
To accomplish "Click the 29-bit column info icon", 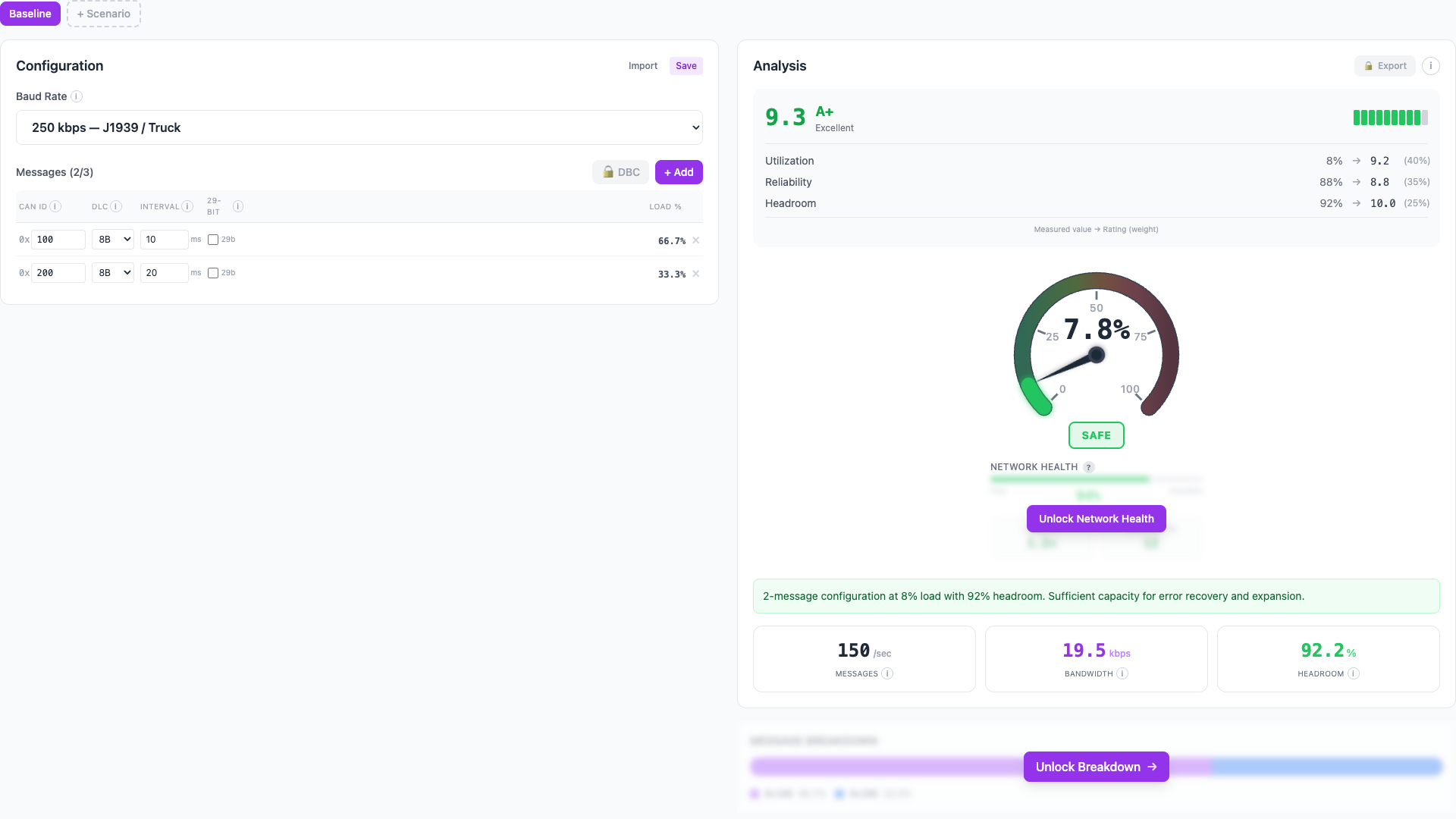I will 238,206.
